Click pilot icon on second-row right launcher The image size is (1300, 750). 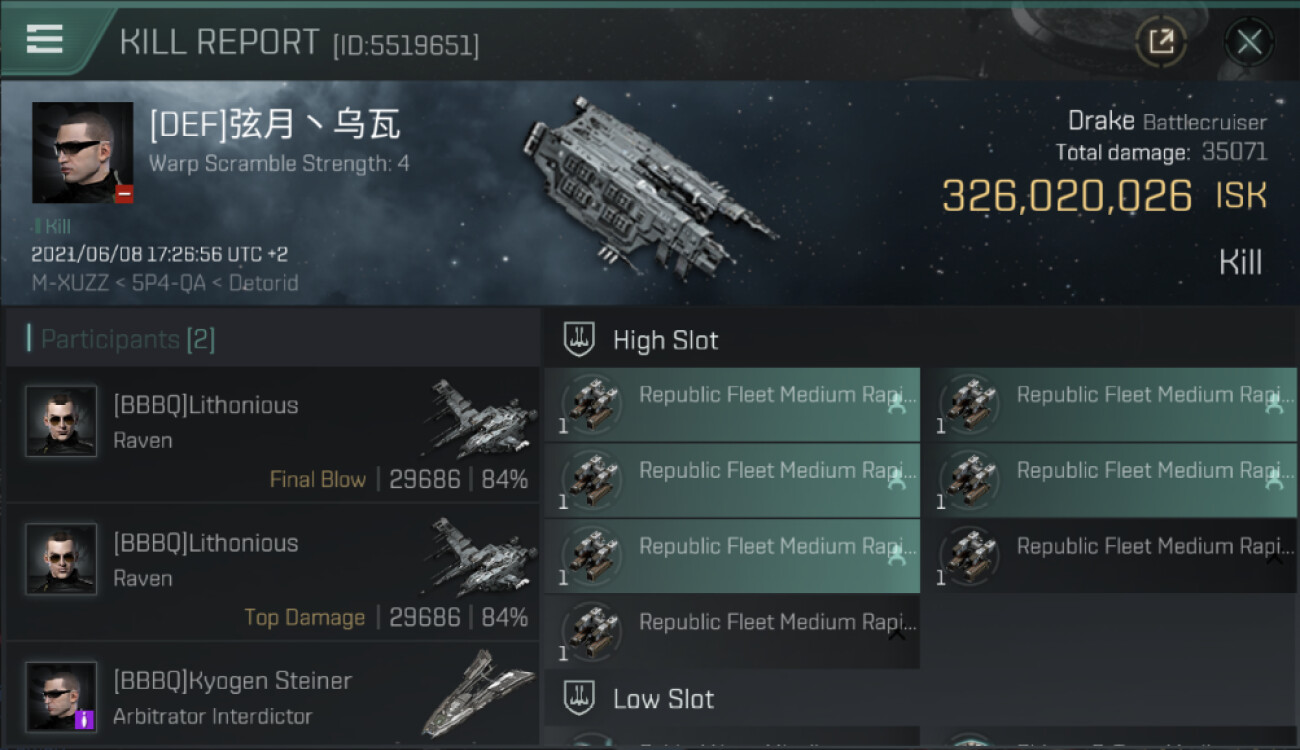click(1273, 481)
